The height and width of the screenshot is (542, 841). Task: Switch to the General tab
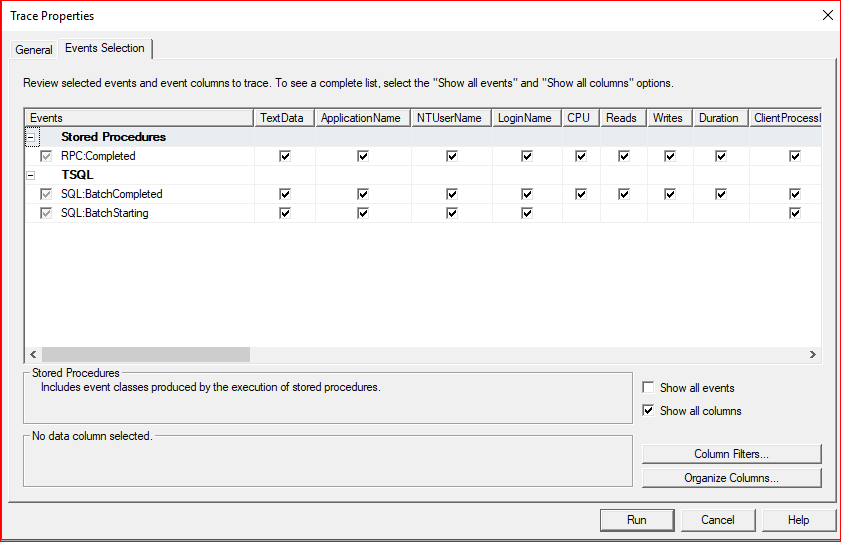(x=34, y=50)
